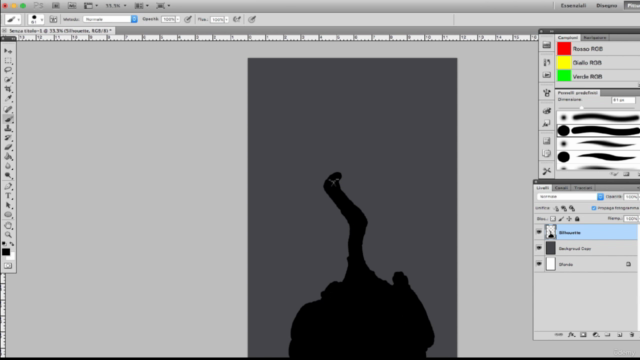Select the Ellipse shape tool
The image size is (640, 360).
click(x=8, y=215)
